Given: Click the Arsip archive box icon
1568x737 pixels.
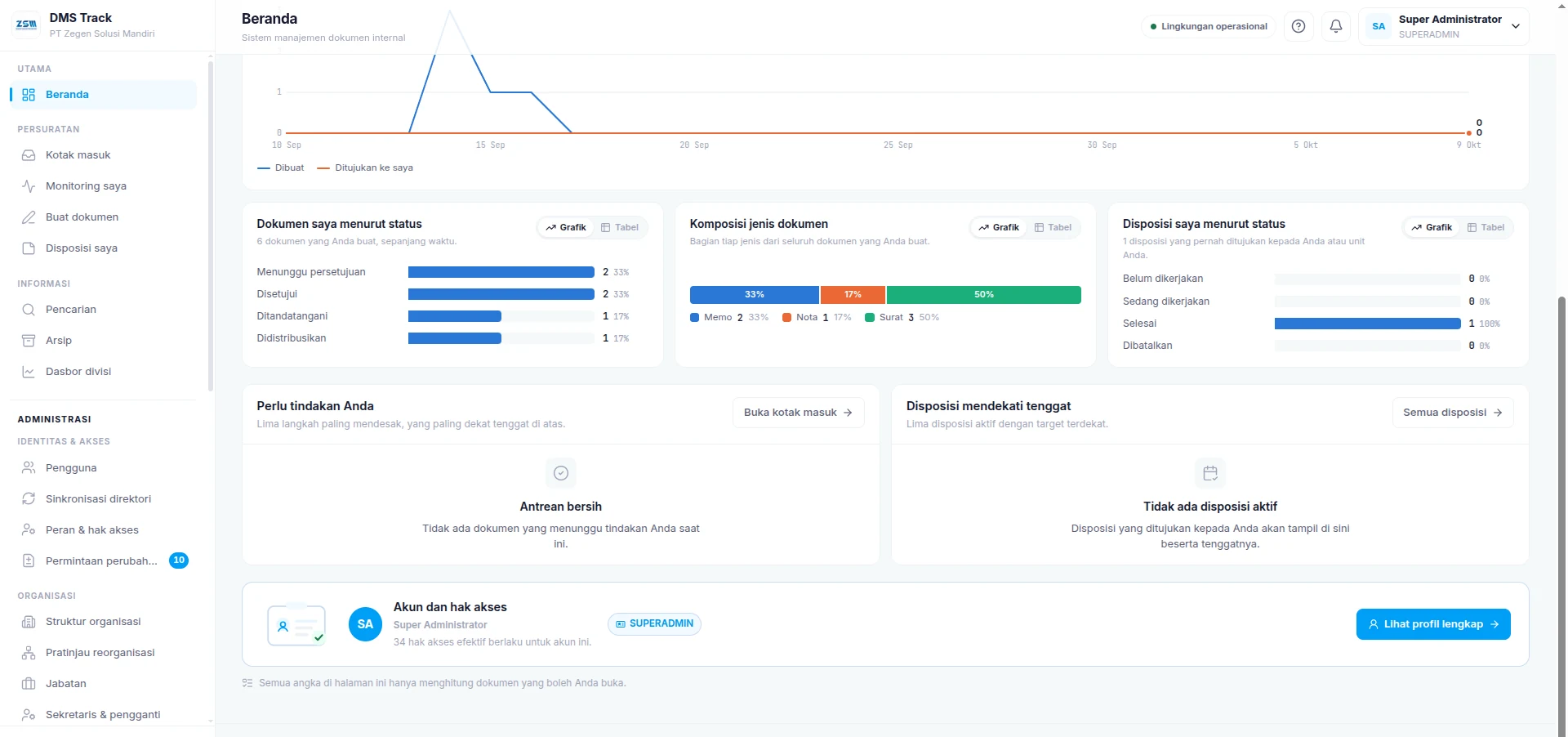Looking at the screenshot, I should (x=29, y=341).
